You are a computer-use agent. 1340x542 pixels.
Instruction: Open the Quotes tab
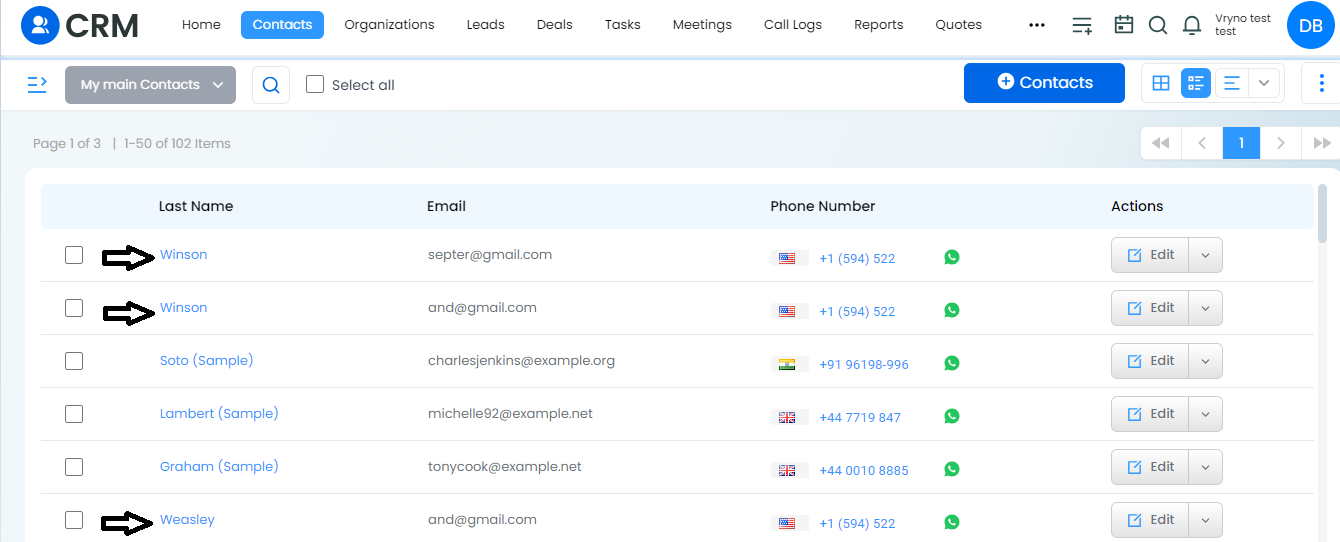pos(958,25)
